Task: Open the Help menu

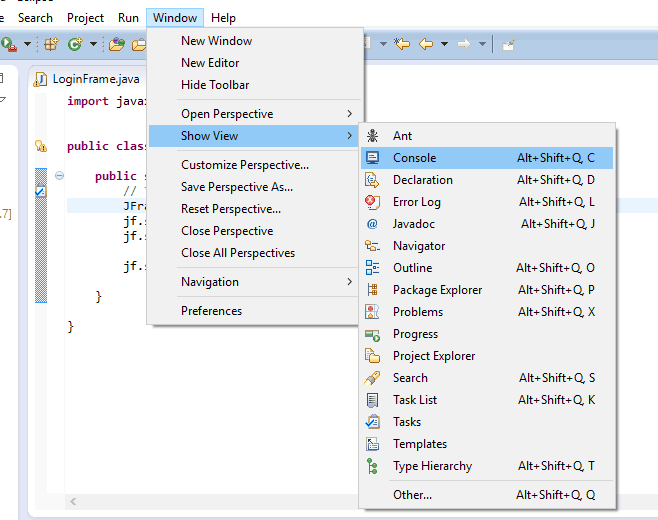Action: (x=223, y=18)
